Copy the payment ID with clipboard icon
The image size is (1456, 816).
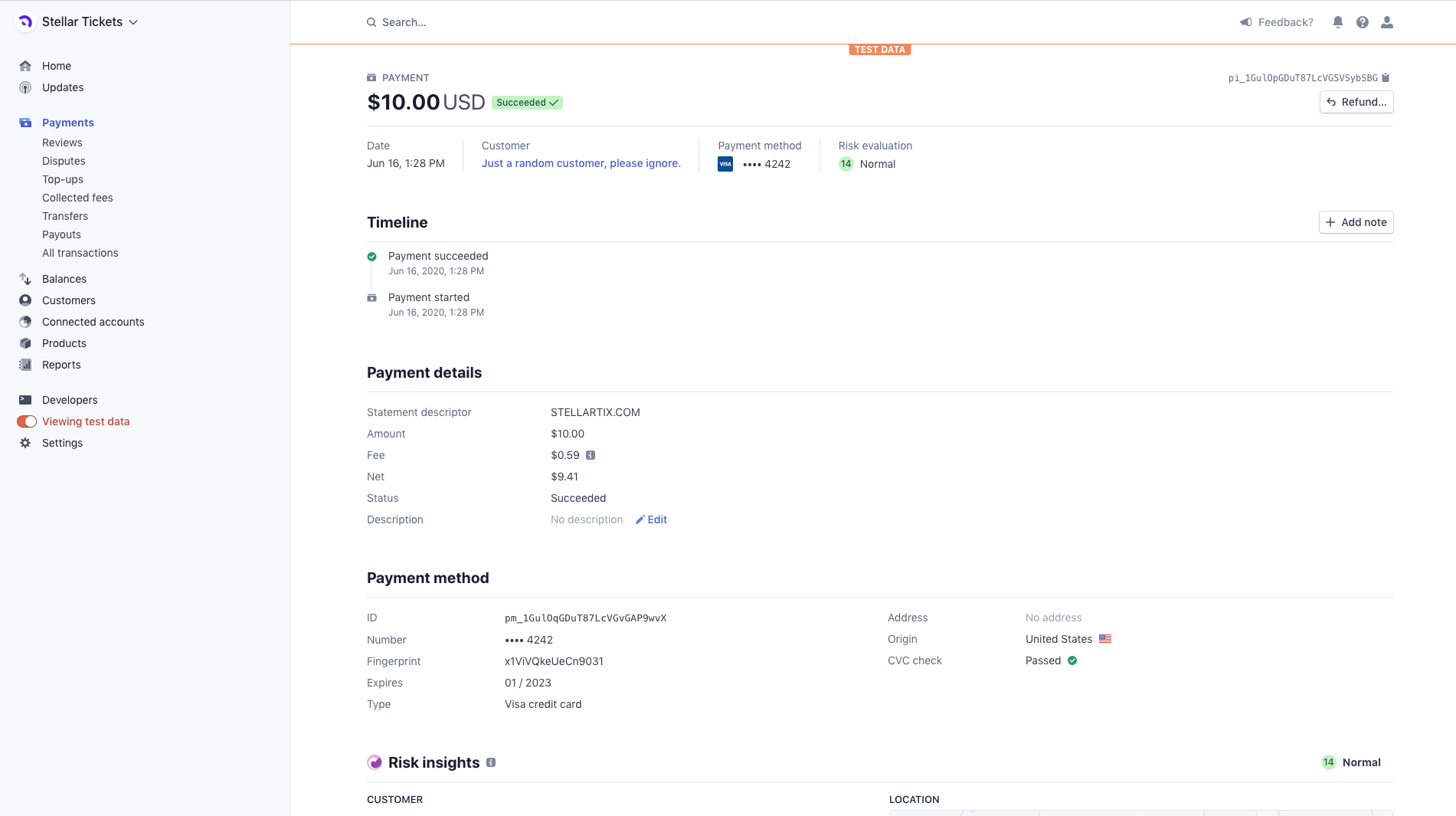[1386, 77]
